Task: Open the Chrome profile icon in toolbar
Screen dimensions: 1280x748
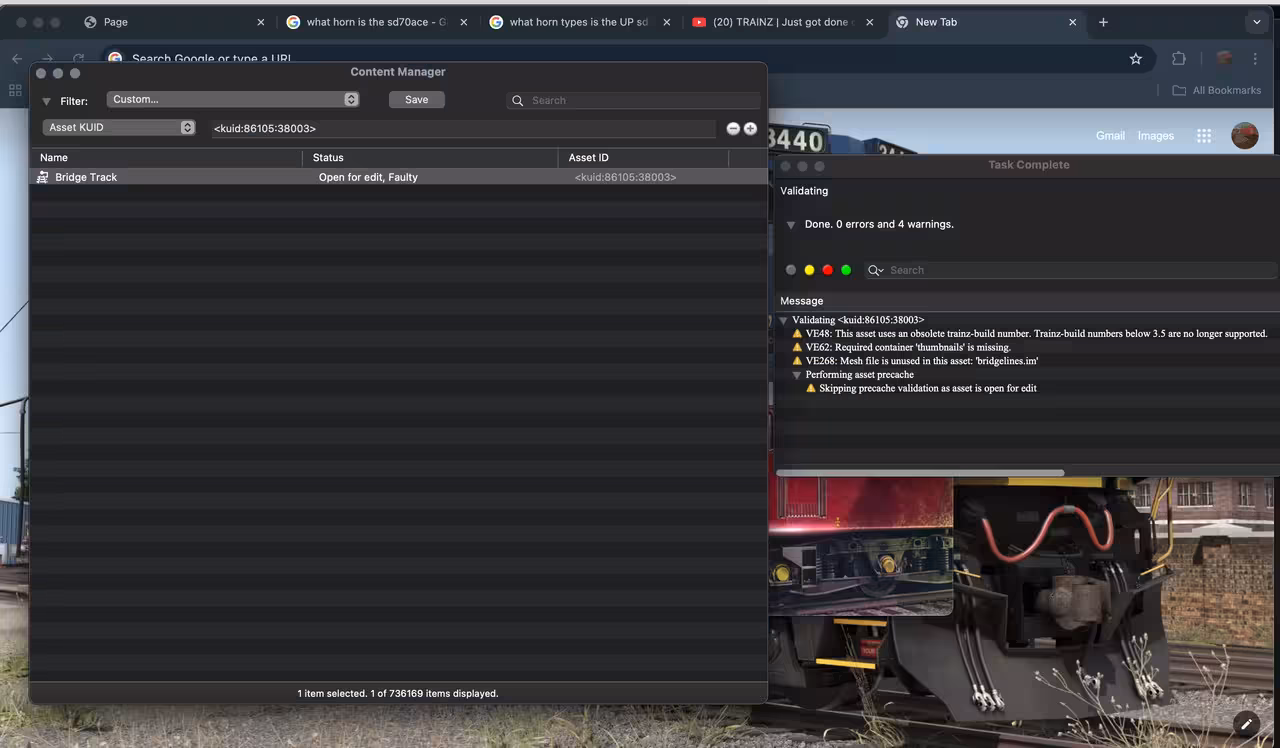Action: pos(1224,59)
